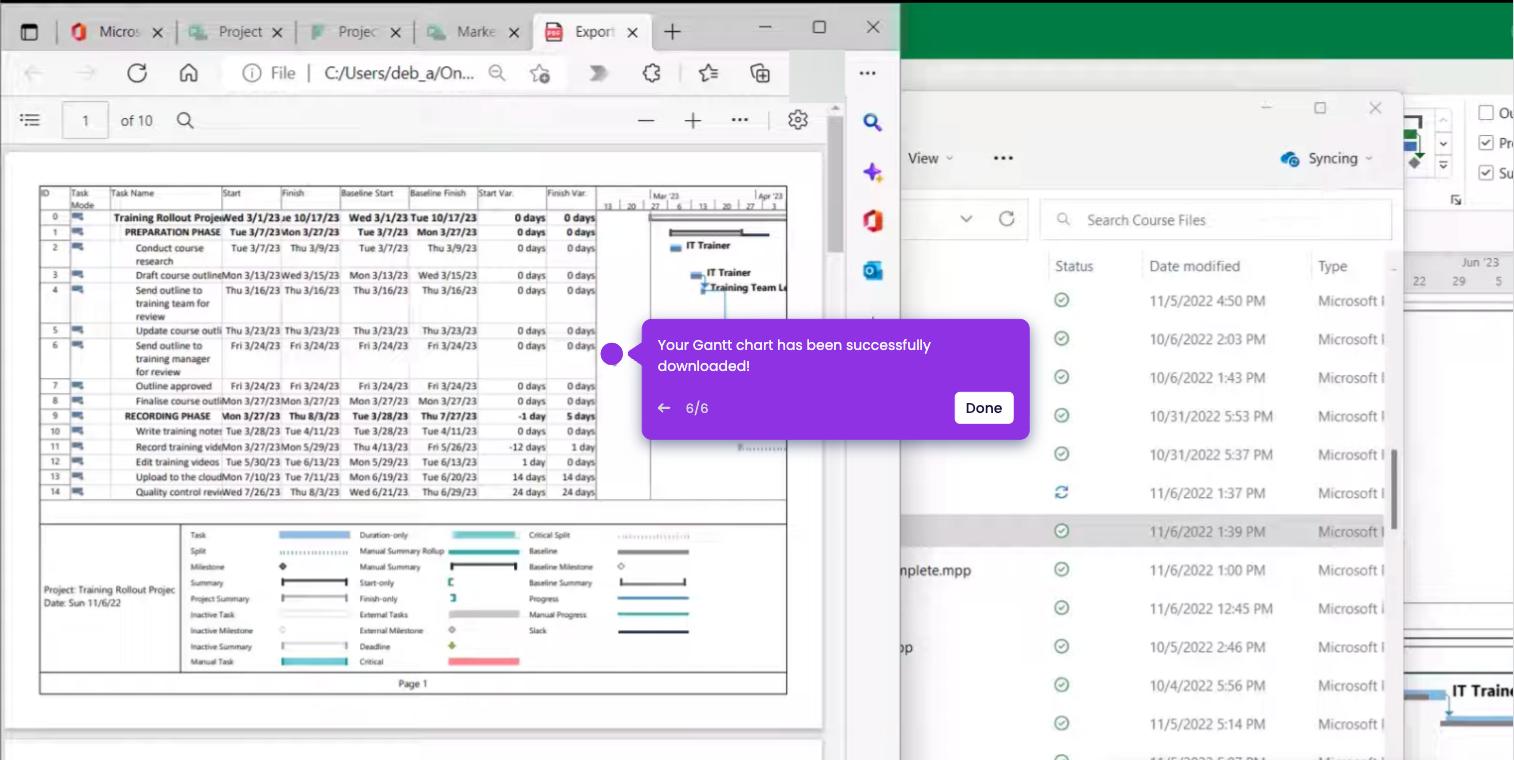
Task: Open ribbon group dialog launcher
Action: [x=1456, y=201]
